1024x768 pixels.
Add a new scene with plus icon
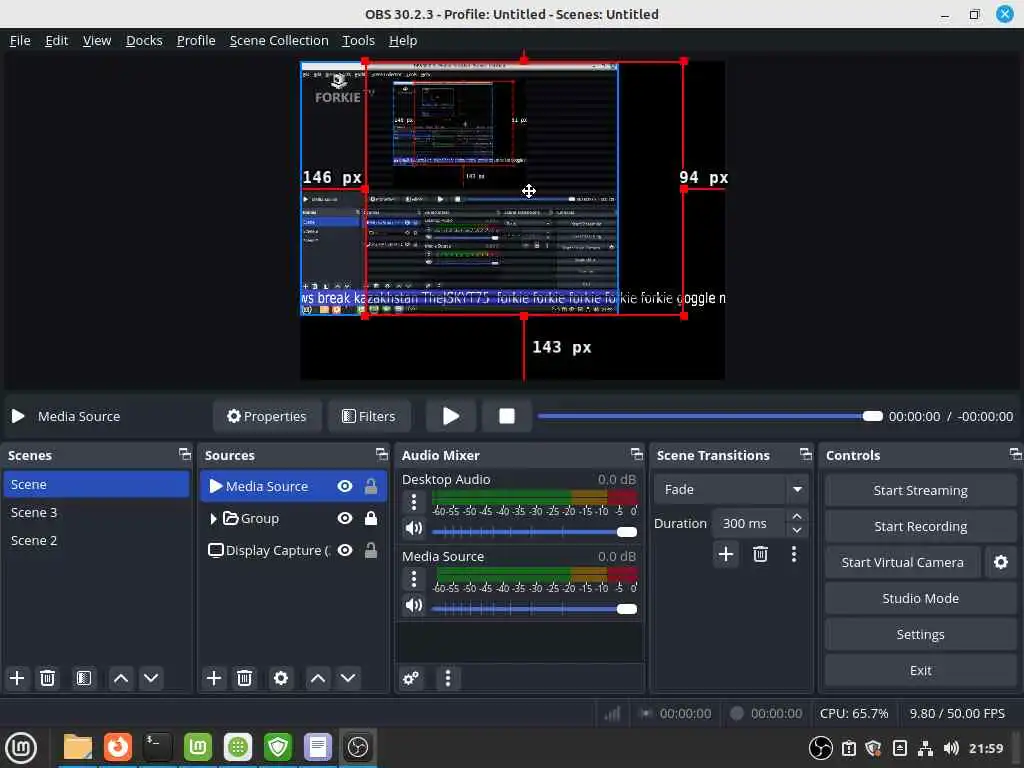(x=17, y=678)
